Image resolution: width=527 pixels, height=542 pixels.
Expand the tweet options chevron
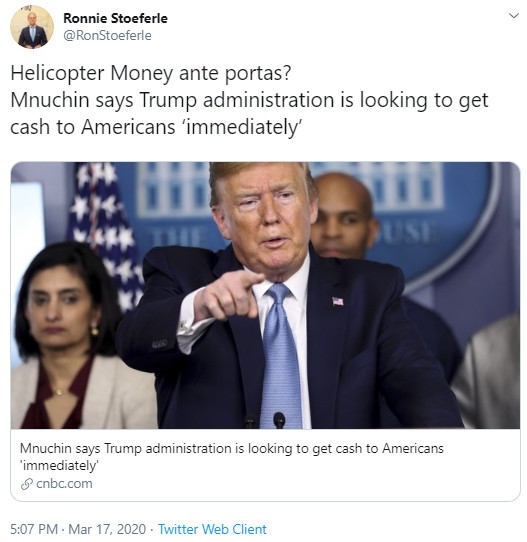[514, 16]
